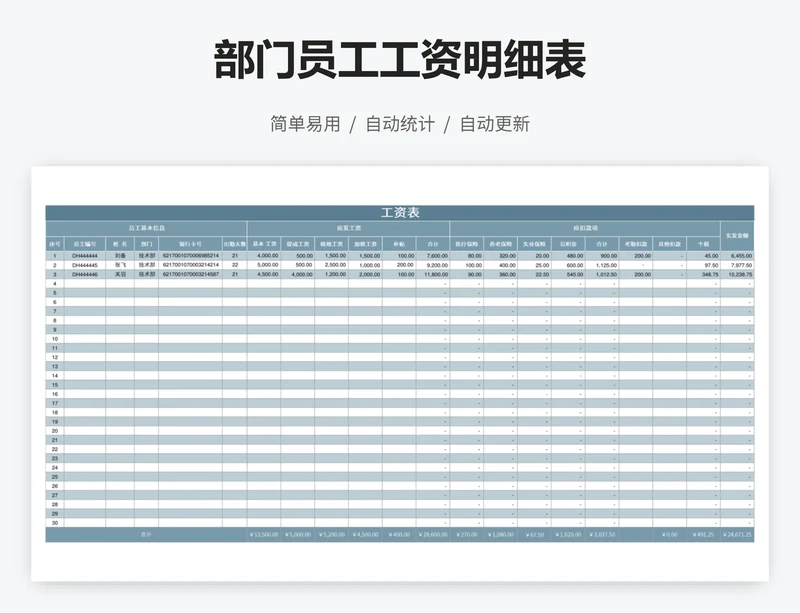Select employee ID cell DH444446
The image size is (800, 613).
tap(85, 275)
